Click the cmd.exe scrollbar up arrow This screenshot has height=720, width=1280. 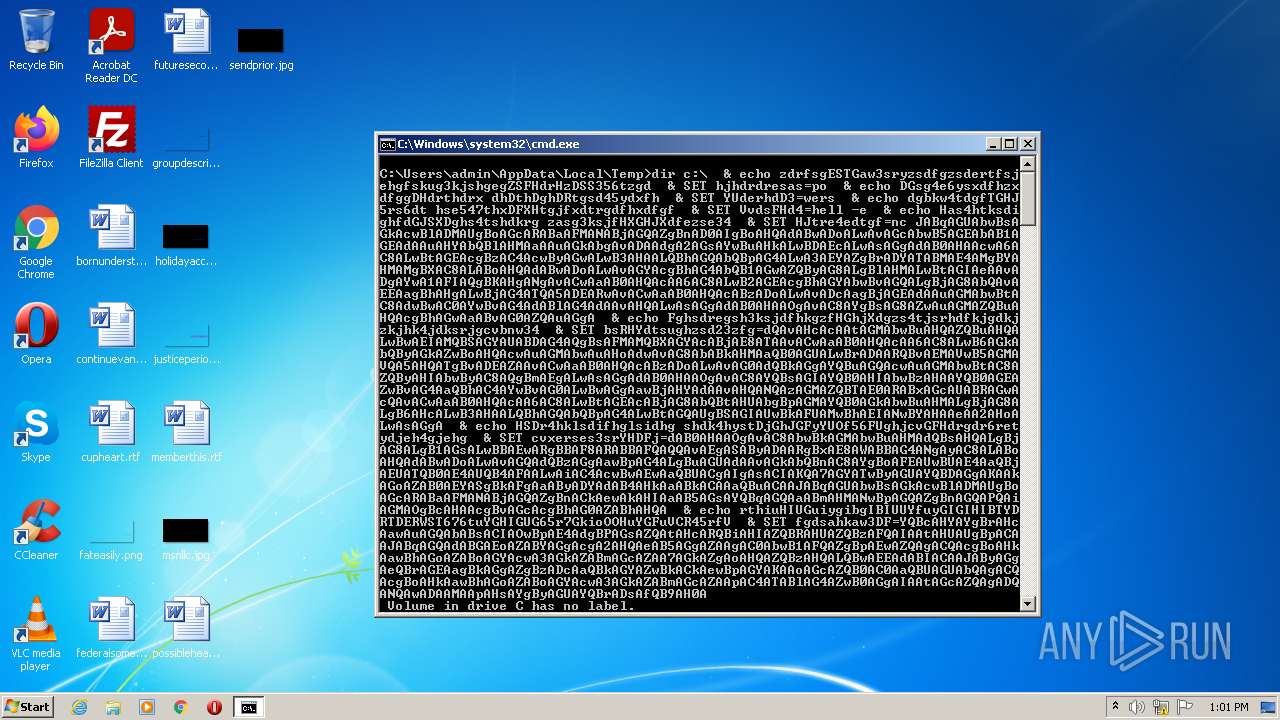tap(1027, 164)
